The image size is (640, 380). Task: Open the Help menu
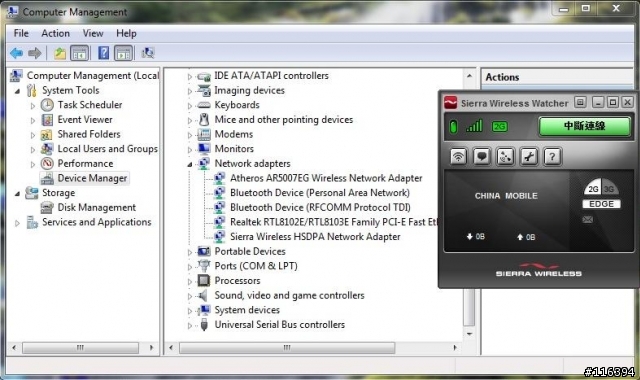pos(126,33)
